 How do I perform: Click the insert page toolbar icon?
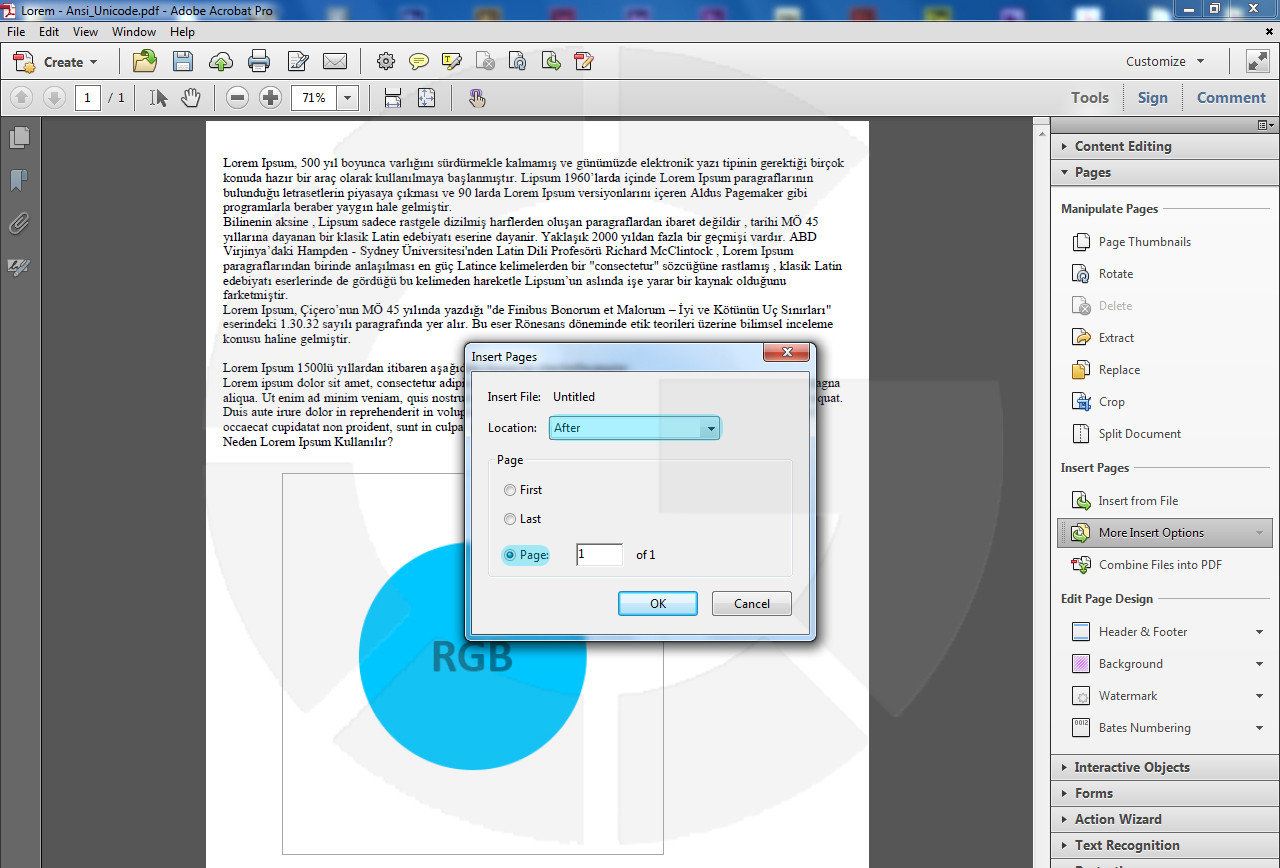pos(551,62)
